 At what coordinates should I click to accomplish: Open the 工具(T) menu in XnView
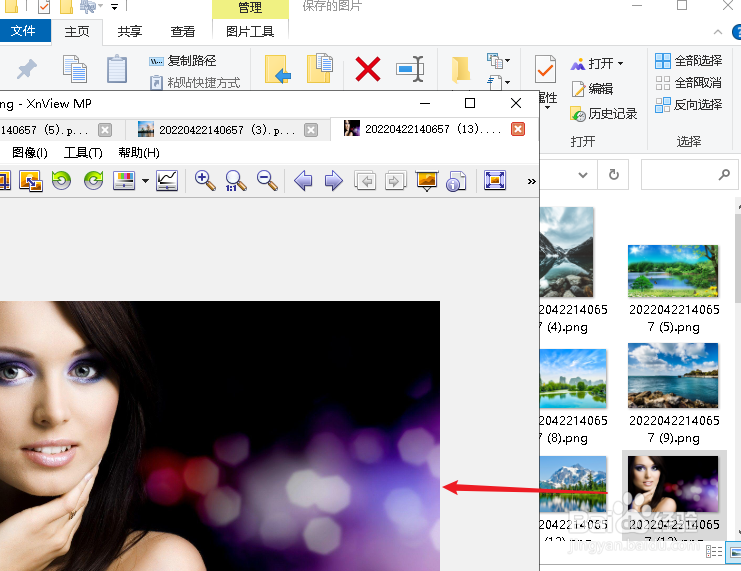tap(83, 153)
